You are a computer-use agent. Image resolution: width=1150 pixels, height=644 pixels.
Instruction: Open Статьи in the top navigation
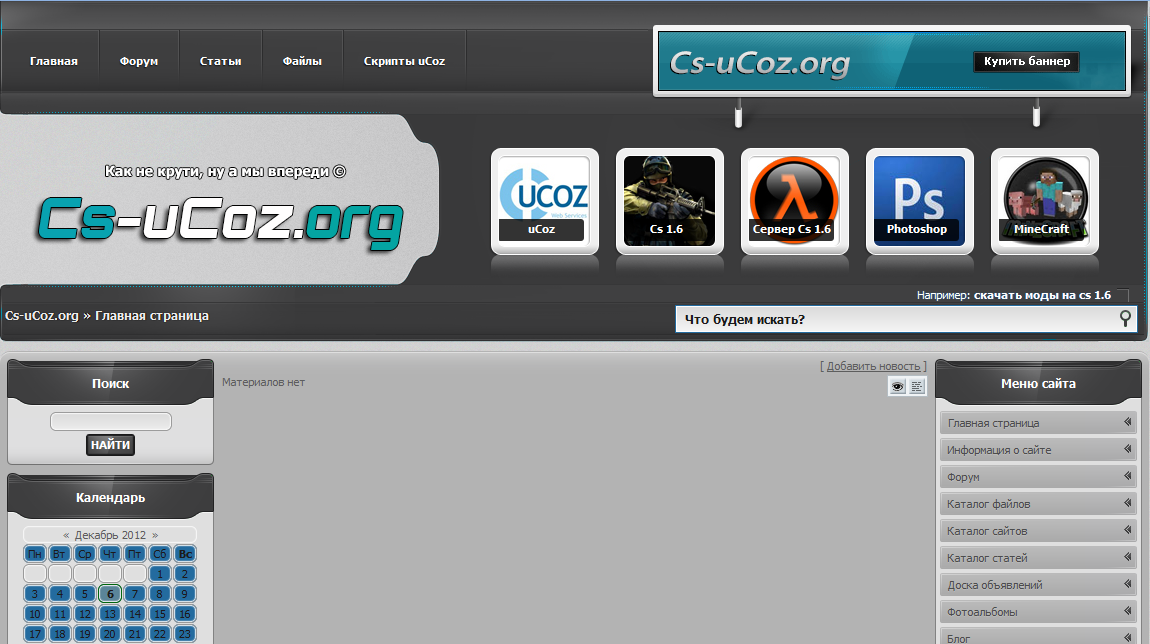pyautogui.click(x=220, y=61)
